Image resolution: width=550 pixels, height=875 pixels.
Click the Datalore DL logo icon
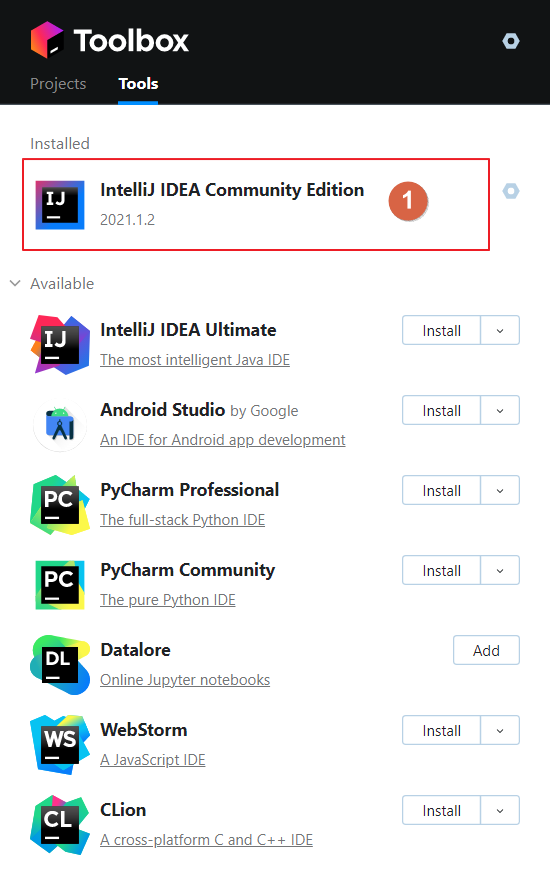click(x=60, y=665)
